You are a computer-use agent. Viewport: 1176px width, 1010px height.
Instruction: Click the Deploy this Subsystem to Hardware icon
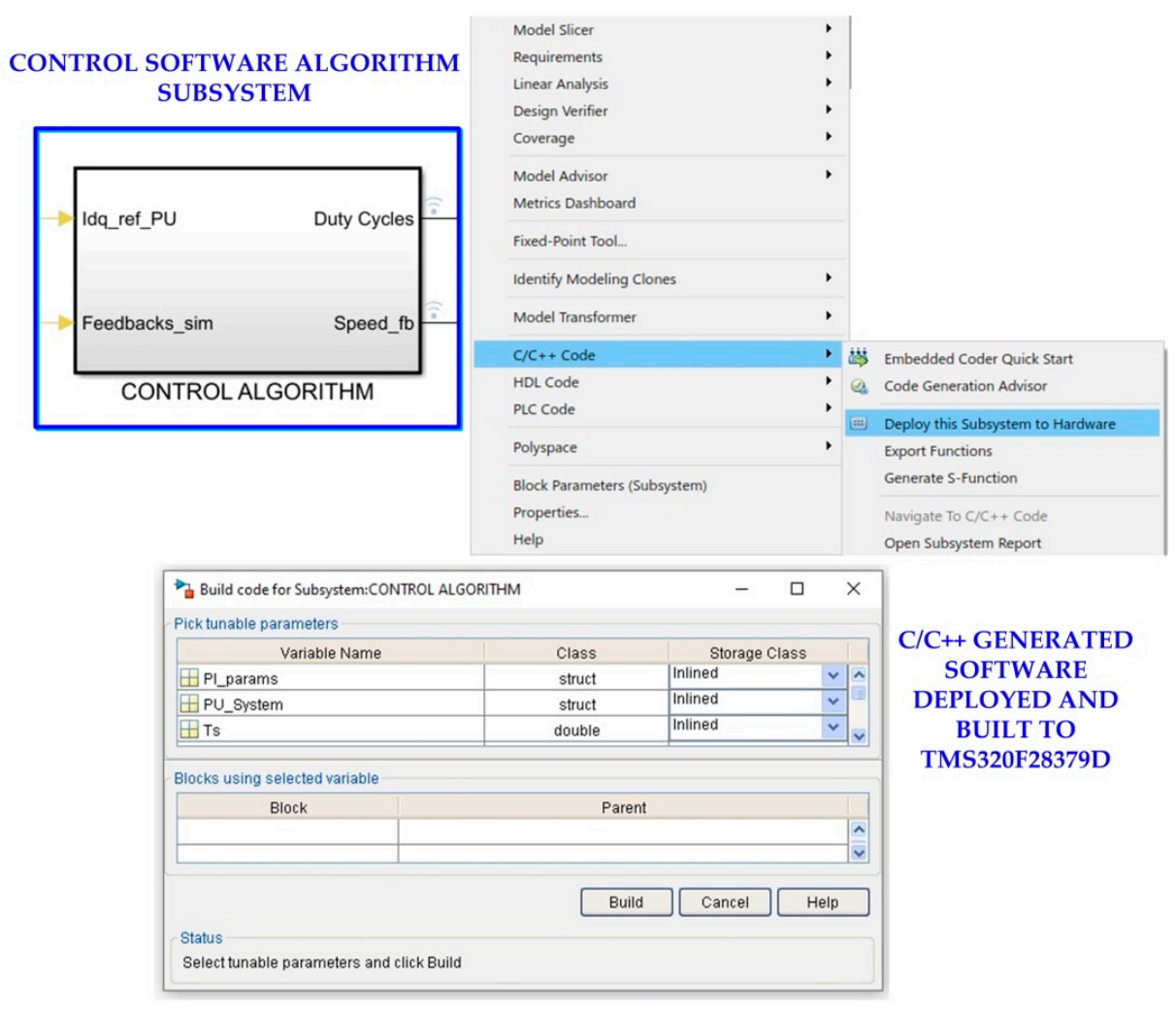pos(859,424)
